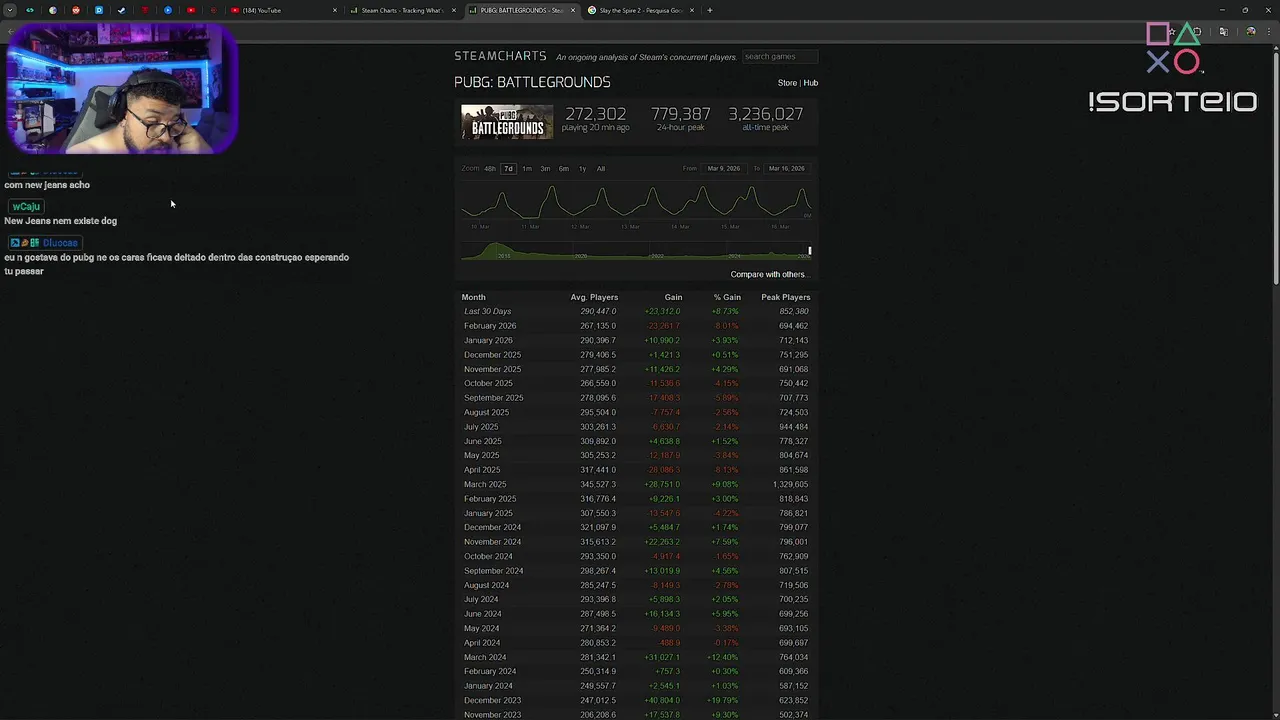Image resolution: width=1280 pixels, height=720 pixels.
Task: Open the pinned blue D tab
Action: click(99, 10)
